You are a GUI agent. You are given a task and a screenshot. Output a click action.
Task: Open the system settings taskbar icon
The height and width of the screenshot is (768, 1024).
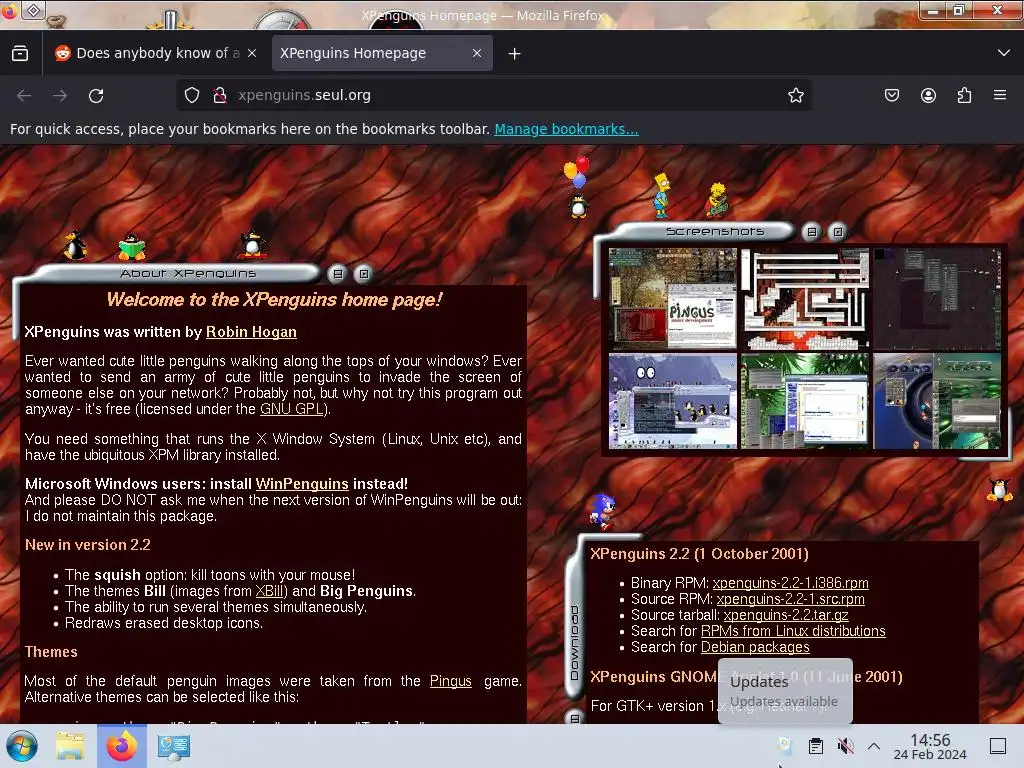tap(174, 746)
